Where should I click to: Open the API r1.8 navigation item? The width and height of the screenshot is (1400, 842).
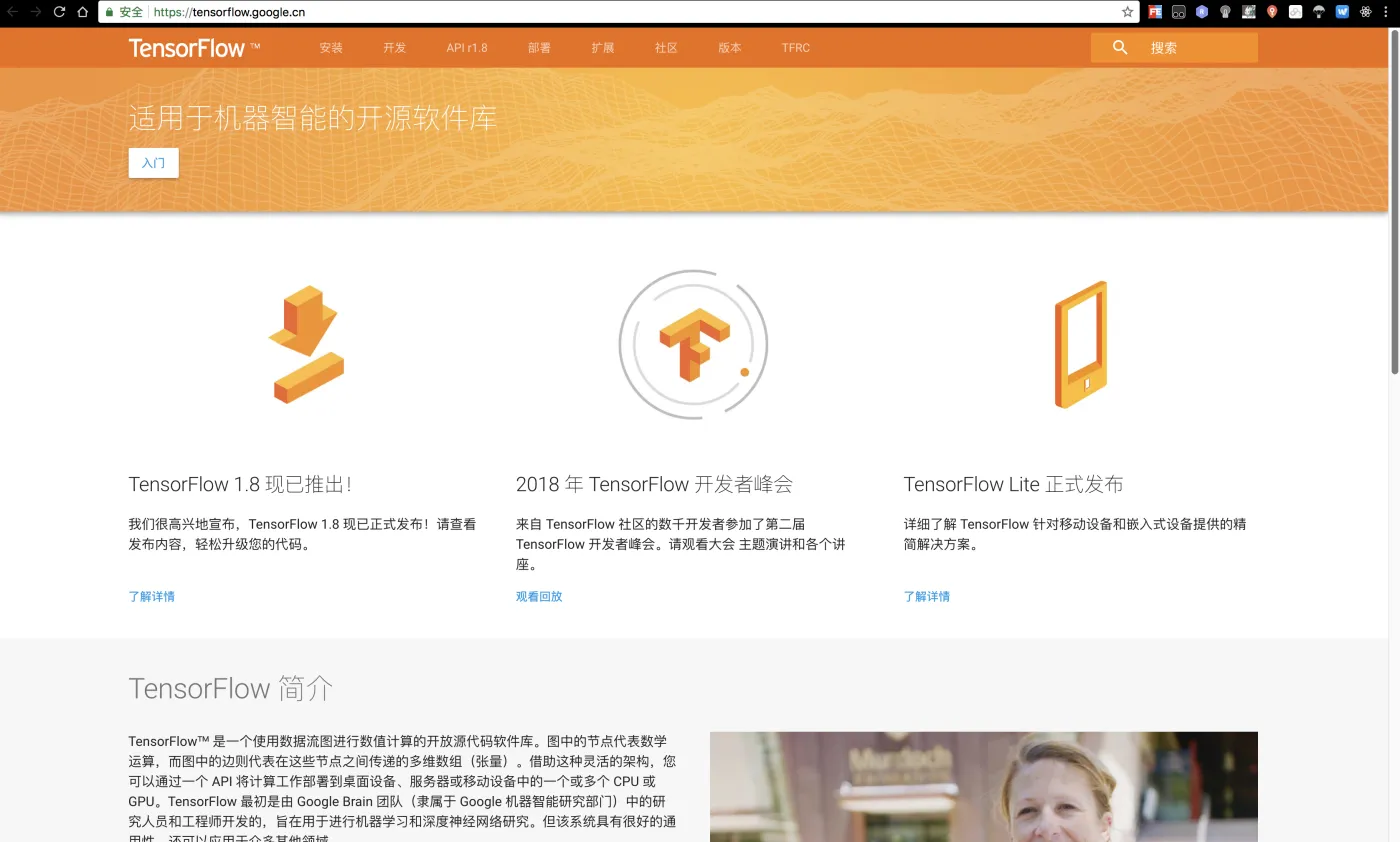467,48
